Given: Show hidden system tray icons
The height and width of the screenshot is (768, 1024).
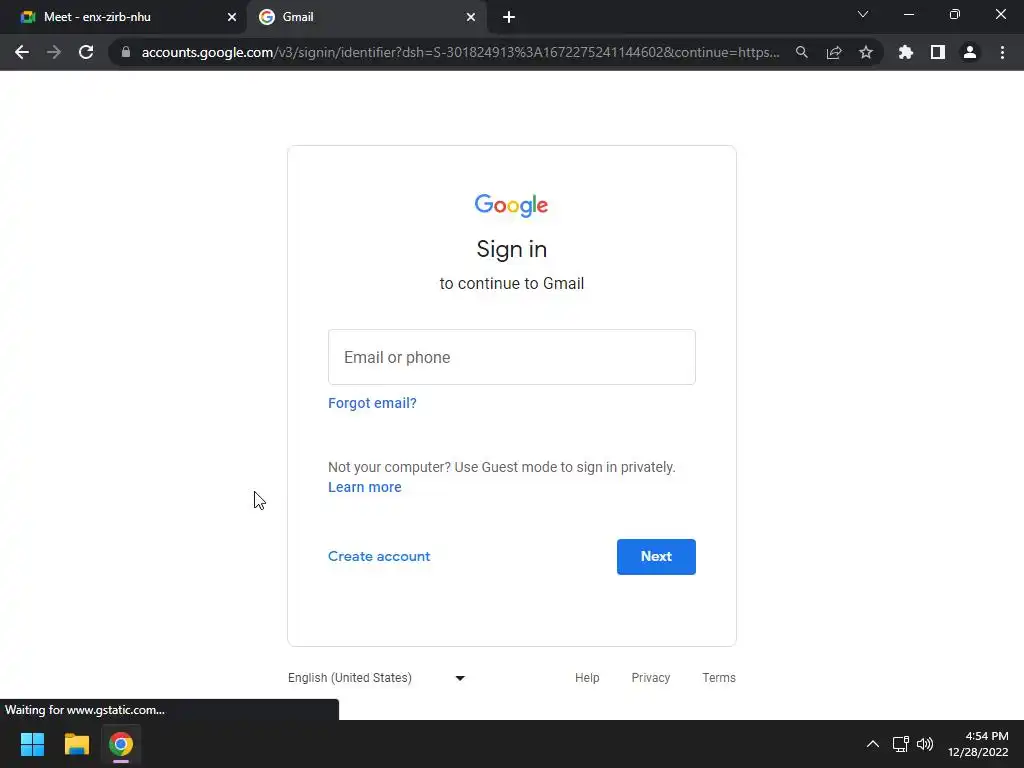Looking at the screenshot, I should pos(872,744).
